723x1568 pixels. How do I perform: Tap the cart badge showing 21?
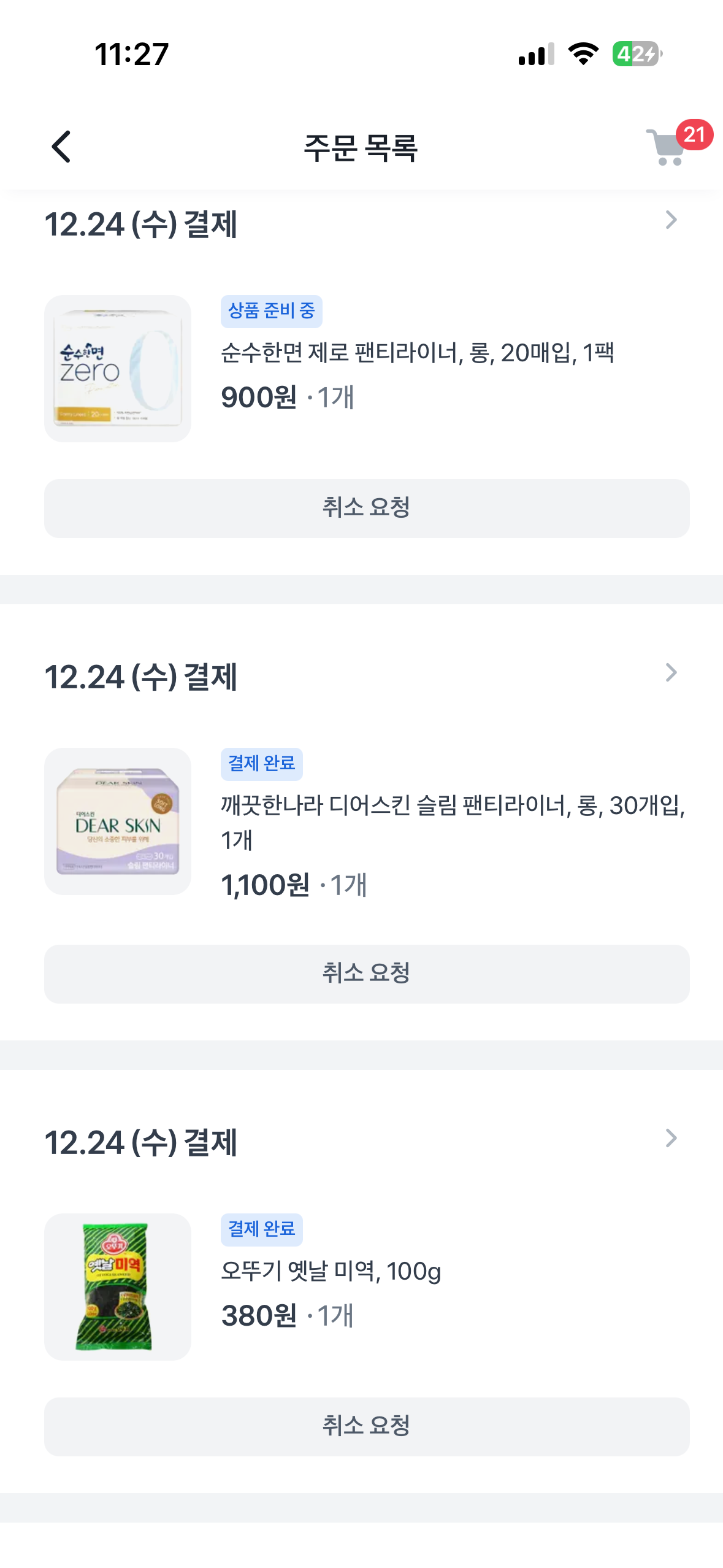tap(694, 134)
